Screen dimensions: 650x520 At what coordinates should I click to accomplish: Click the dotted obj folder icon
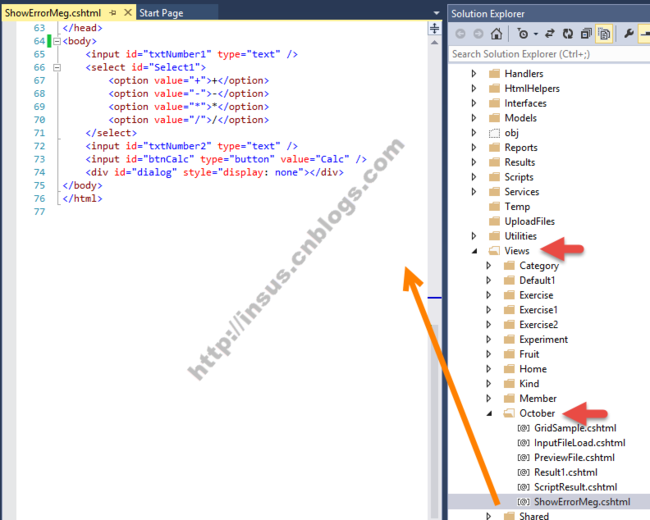494,133
